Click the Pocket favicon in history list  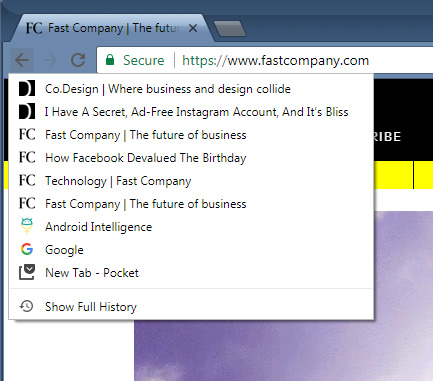coord(27,272)
